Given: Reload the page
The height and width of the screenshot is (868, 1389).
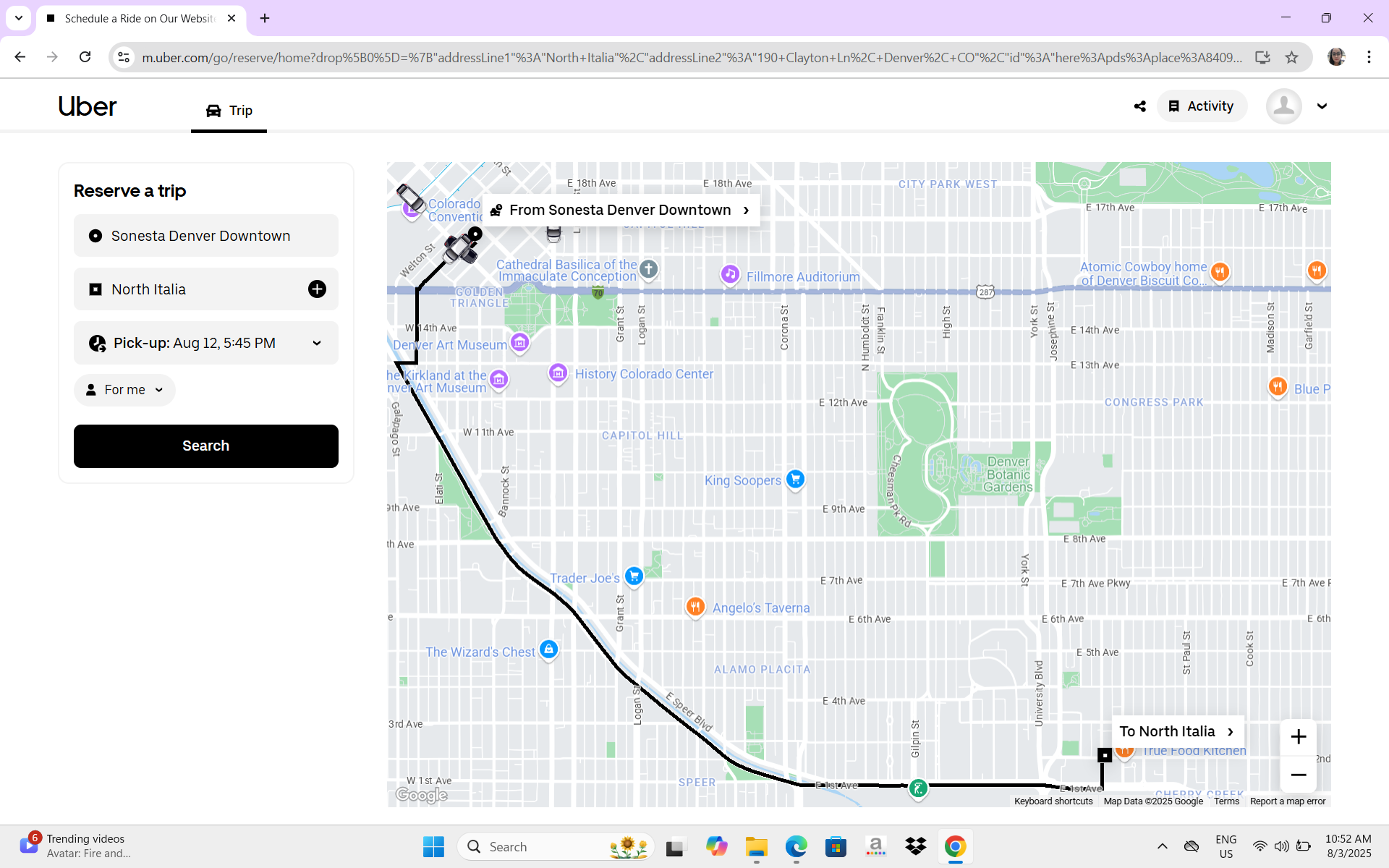Looking at the screenshot, I should click(85, 57).
